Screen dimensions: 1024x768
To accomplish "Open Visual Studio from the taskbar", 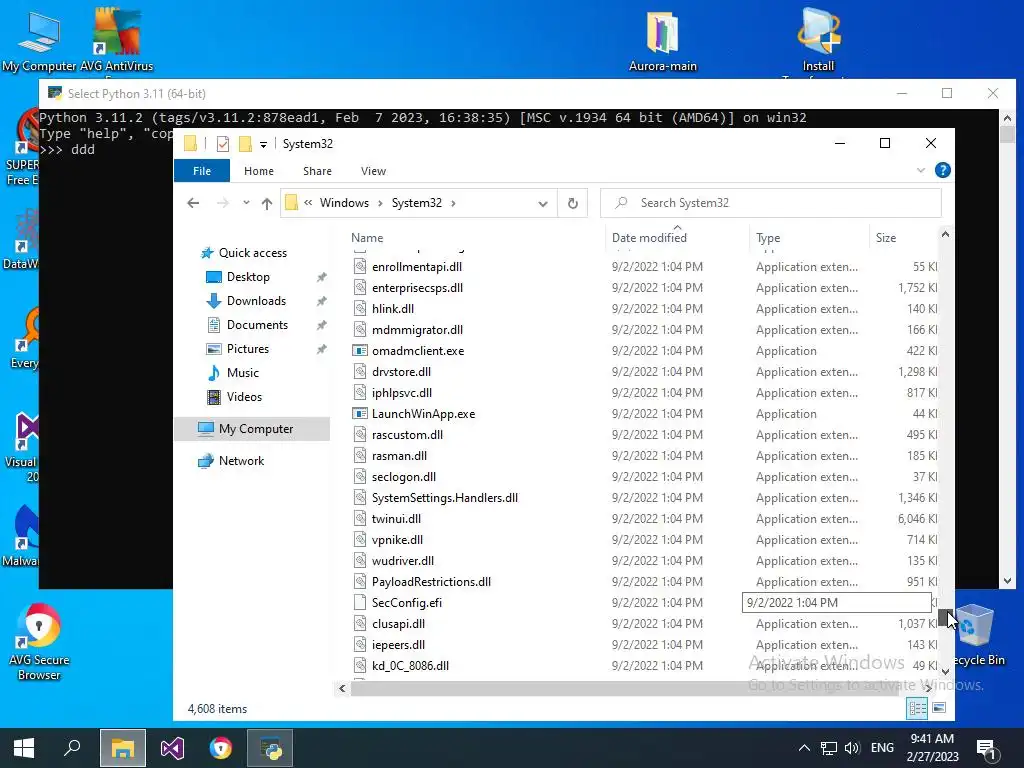I will pyautogui.click(x=172, y=748).
